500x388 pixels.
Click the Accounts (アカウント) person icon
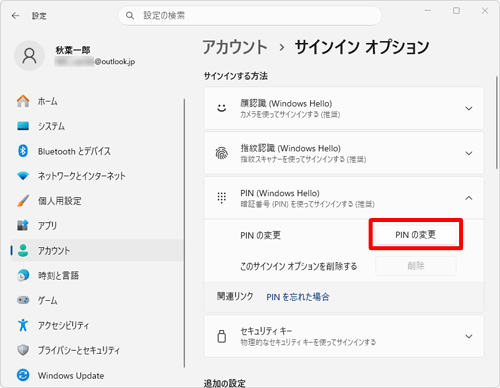(x=23, y=250)
